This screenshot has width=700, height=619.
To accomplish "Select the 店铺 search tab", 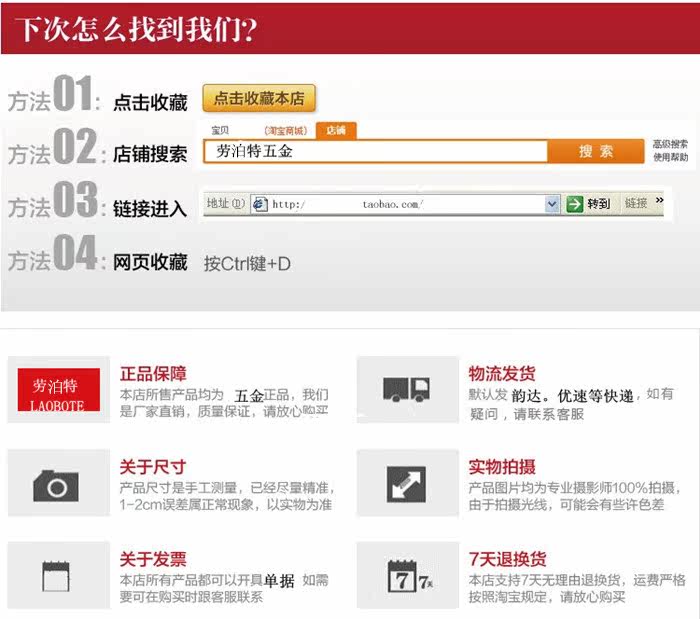I will pyautogui.click(x=336, y=130).
